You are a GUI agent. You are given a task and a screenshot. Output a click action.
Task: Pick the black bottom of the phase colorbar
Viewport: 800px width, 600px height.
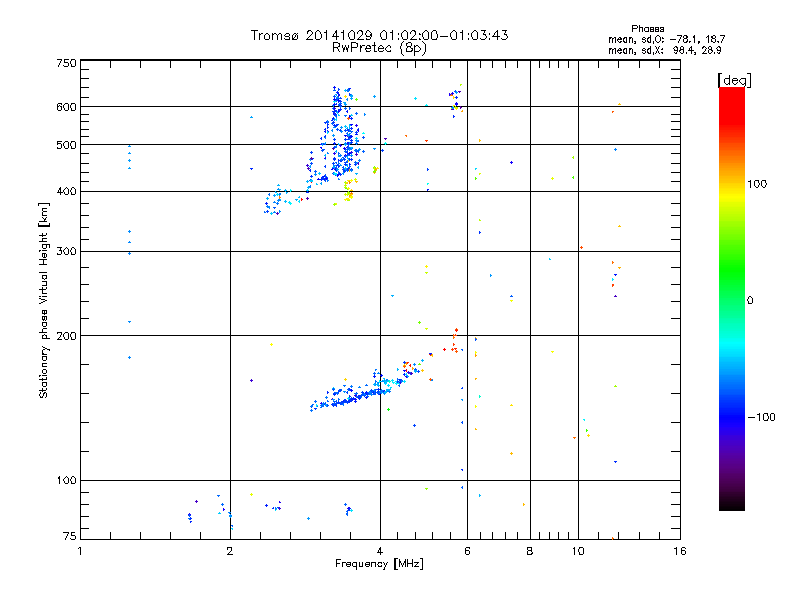pos(732,503)
